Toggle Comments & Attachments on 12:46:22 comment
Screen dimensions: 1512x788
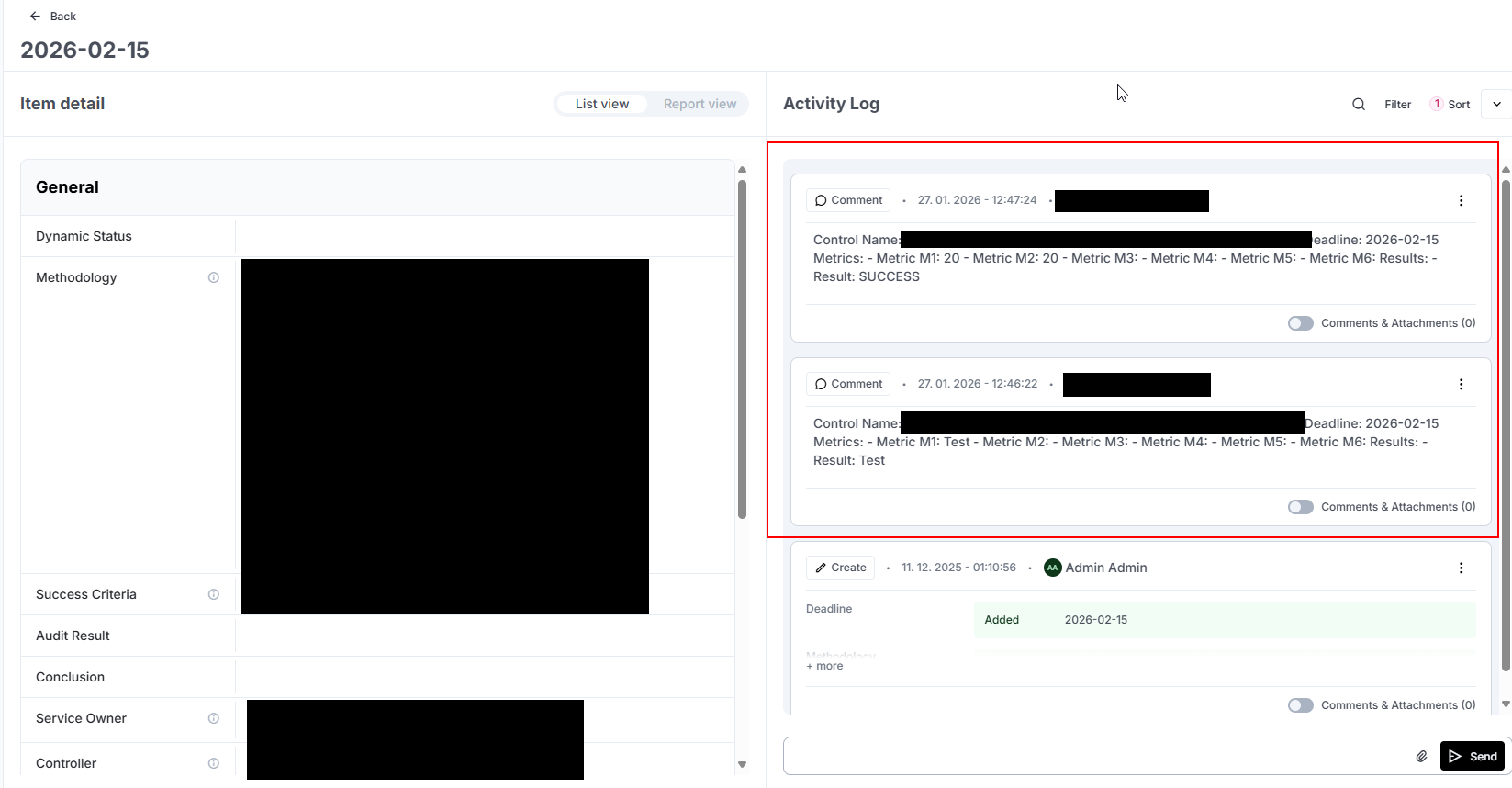(1300, 507)
